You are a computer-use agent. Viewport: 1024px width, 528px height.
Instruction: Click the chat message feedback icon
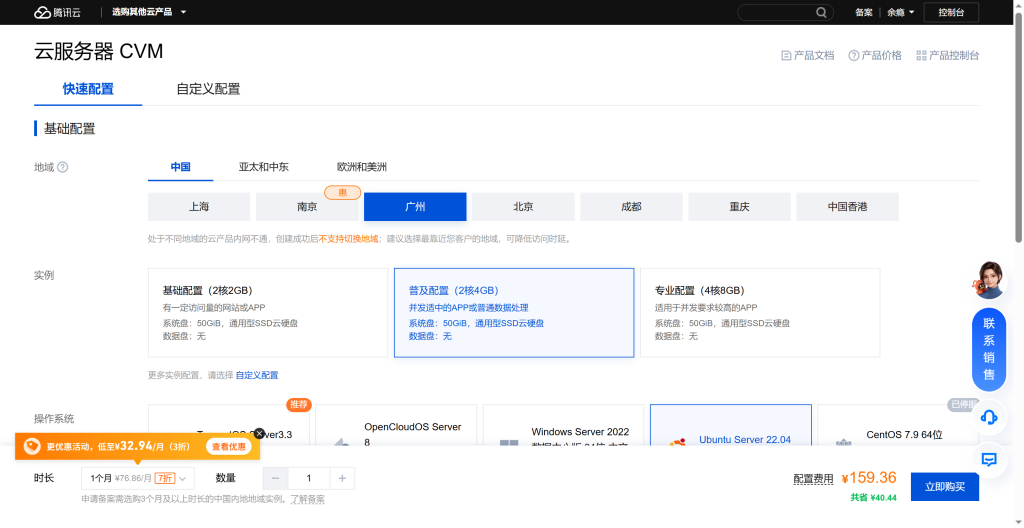pos(989,459)
